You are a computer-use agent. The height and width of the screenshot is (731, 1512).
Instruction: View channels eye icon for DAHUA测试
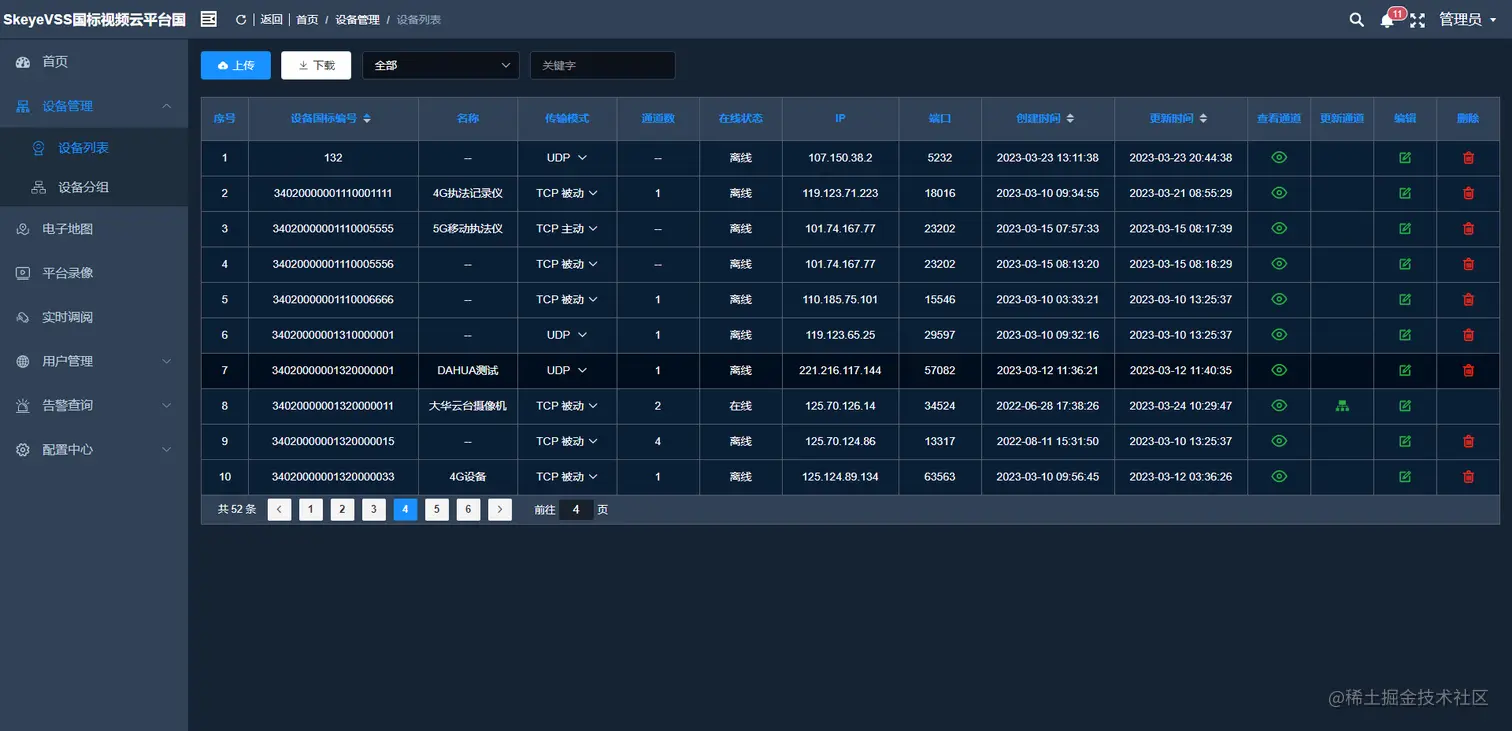click(1279, 370)
